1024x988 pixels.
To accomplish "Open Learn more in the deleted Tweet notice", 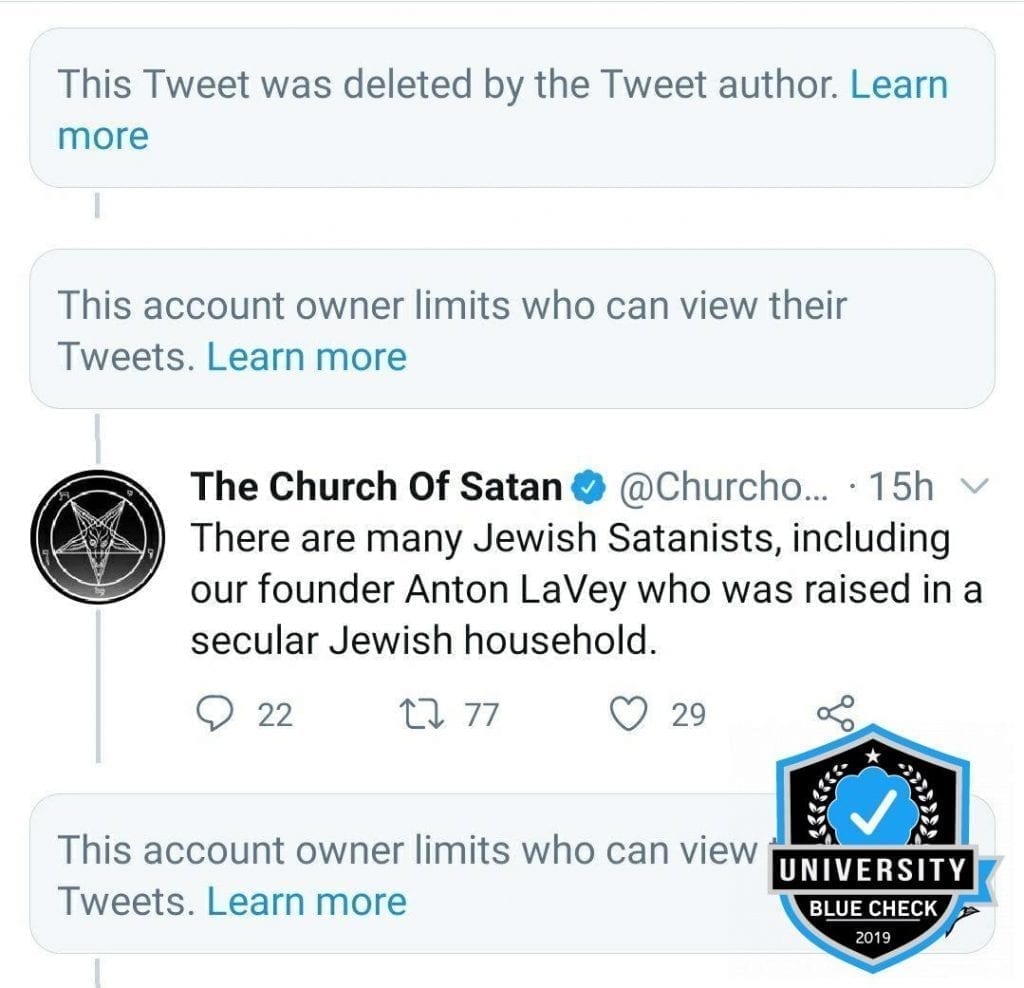I will click(x=503, y=110).
